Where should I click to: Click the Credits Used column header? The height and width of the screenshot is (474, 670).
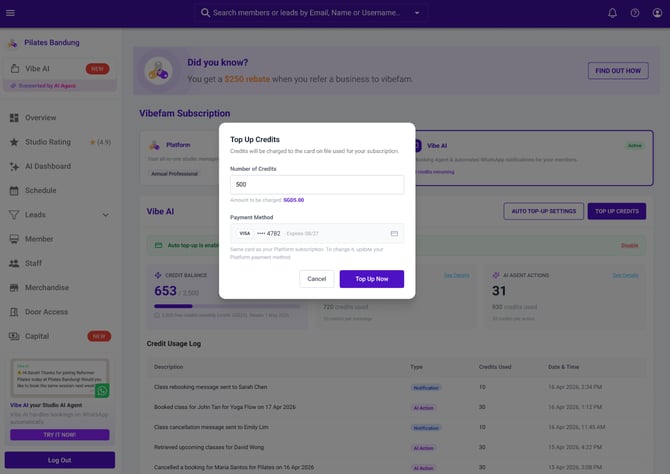coord(495,367)
